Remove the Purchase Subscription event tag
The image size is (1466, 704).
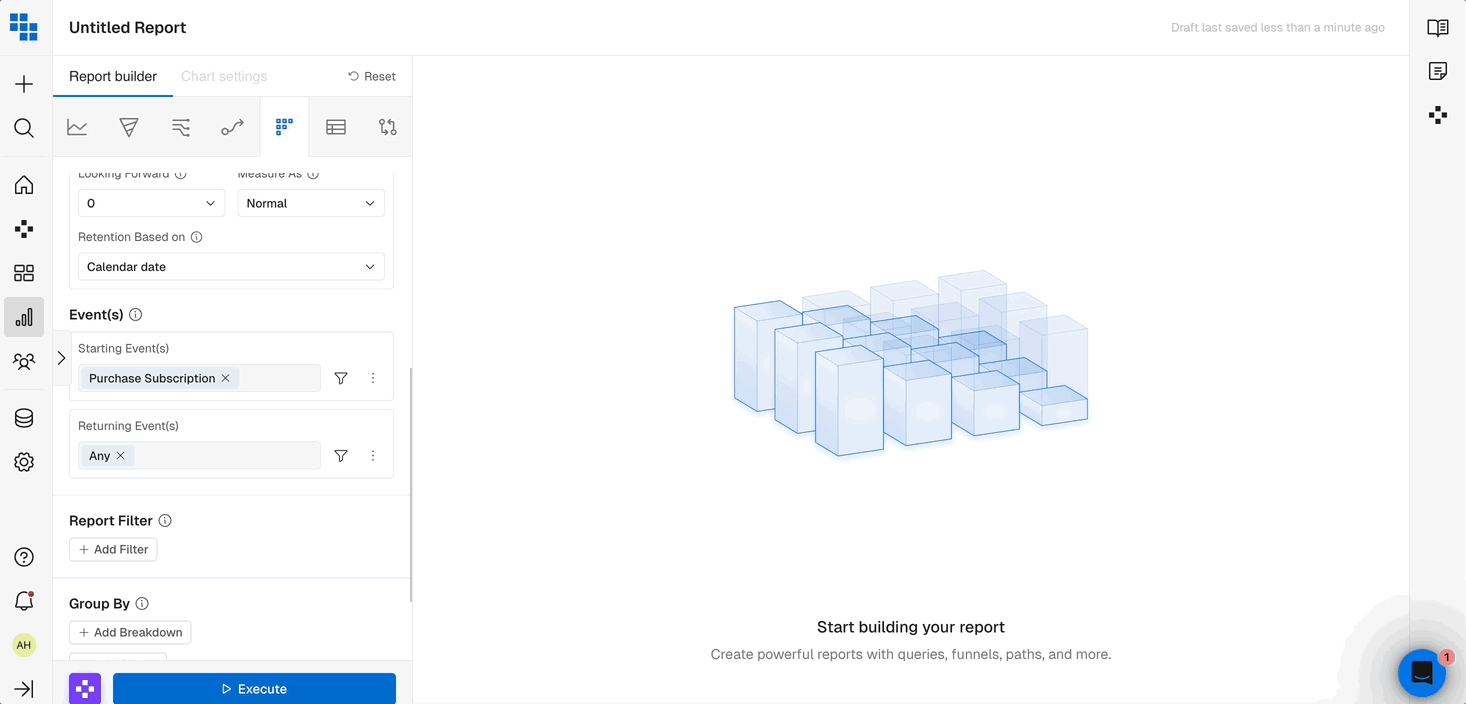(226, 378)
